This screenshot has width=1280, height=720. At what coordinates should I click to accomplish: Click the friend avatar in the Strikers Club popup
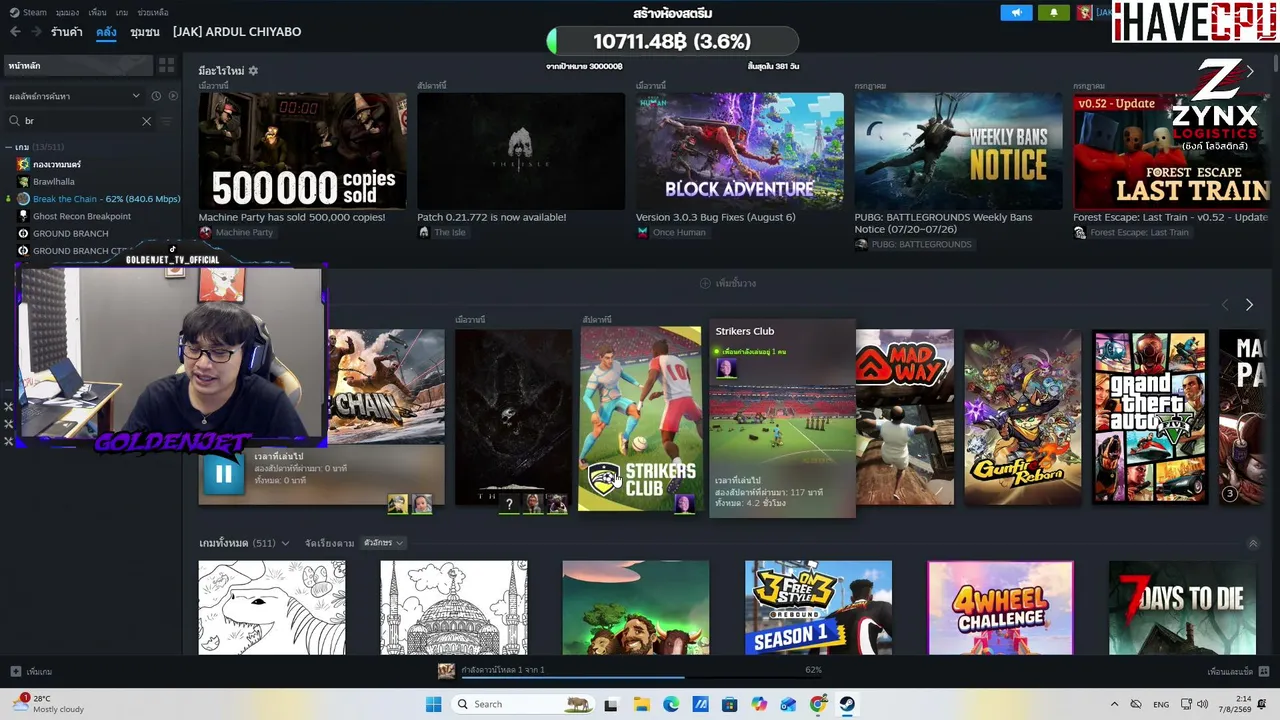click(726, 368)
